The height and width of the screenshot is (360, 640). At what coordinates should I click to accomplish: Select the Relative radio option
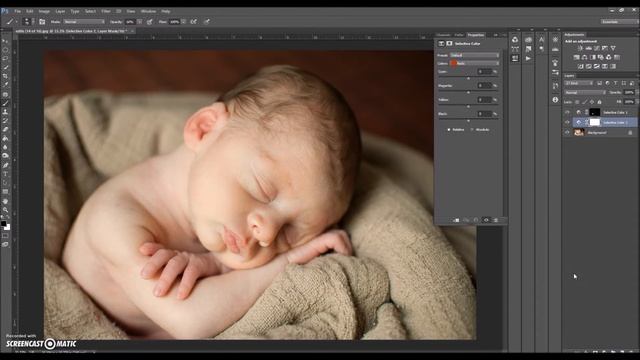click(x=449, y=130)
